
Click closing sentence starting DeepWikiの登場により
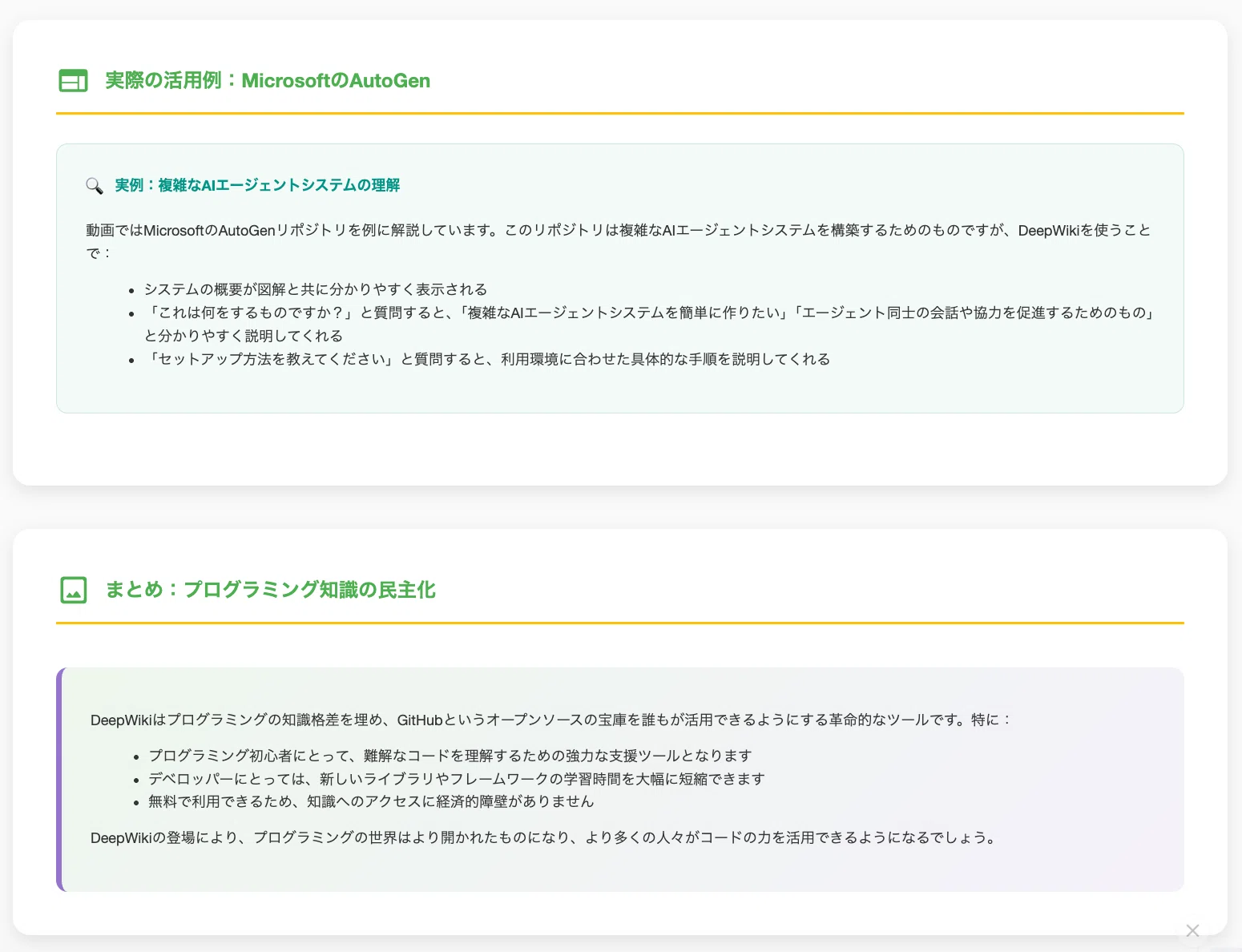coord(545,837)
